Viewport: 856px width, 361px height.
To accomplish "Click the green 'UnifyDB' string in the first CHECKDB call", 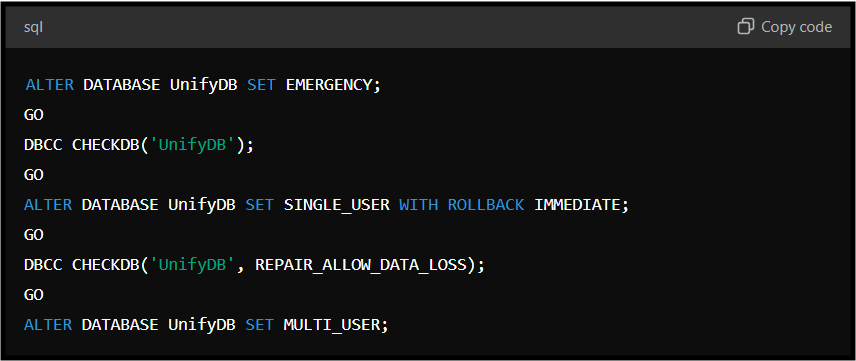I will (193, 145).
